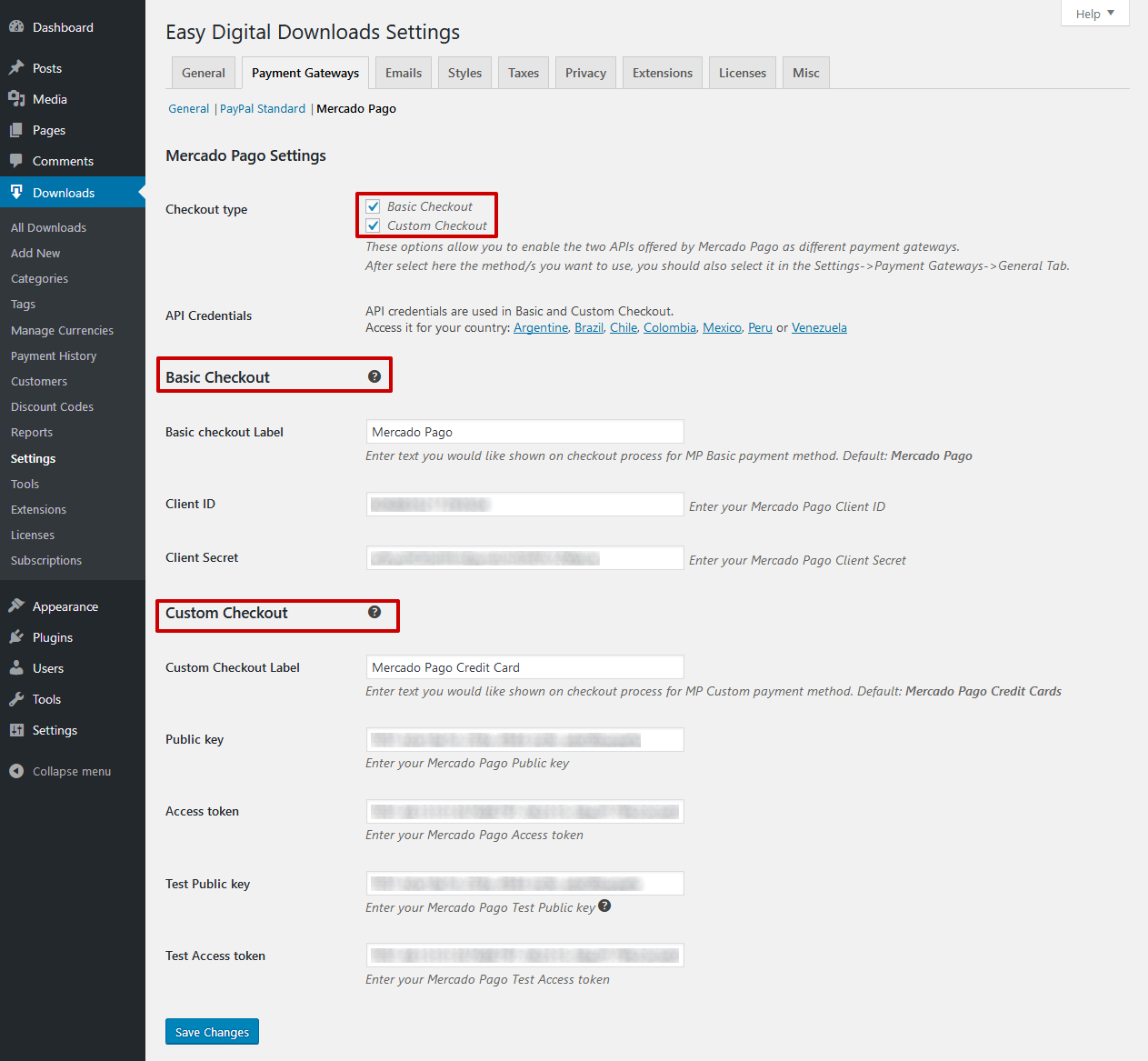Click help icon beside Custom Checkout heading
This screenshot has width=1148, height=1061.
click(374, 612)
